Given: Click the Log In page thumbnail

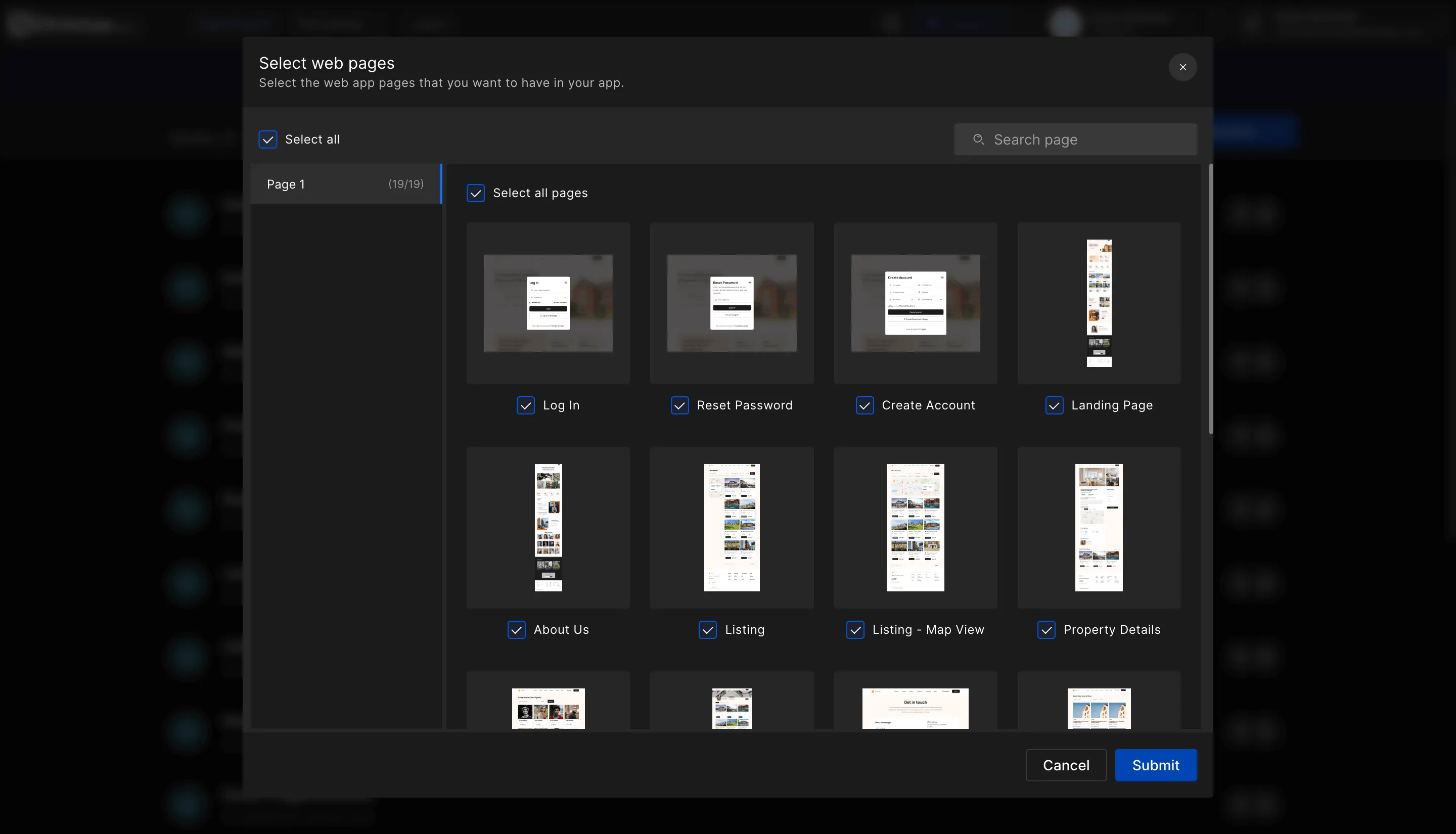Looking at the screenshot, I should click(x=548, y=303).
